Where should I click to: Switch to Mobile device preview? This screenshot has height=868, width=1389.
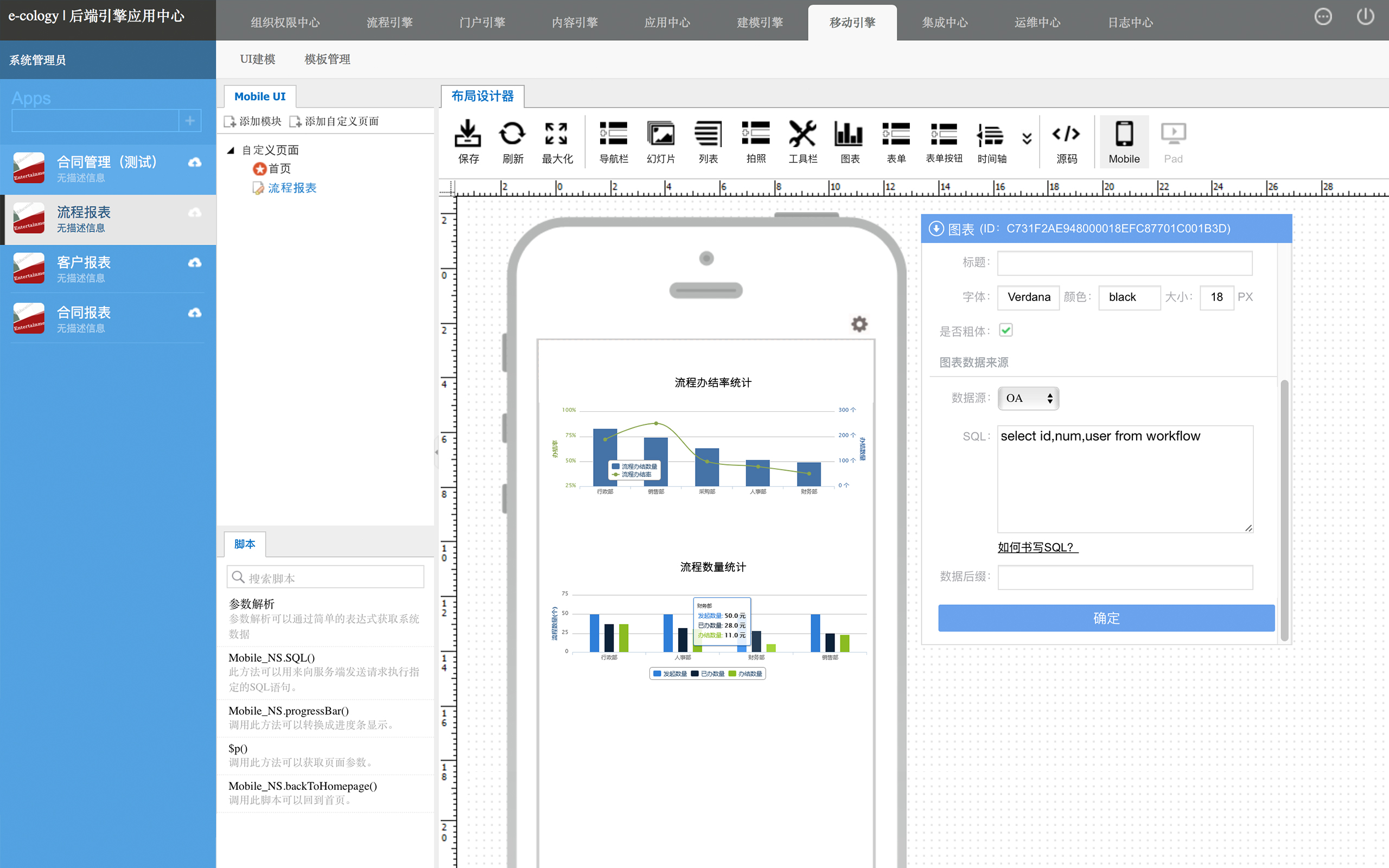[1124, 142]
